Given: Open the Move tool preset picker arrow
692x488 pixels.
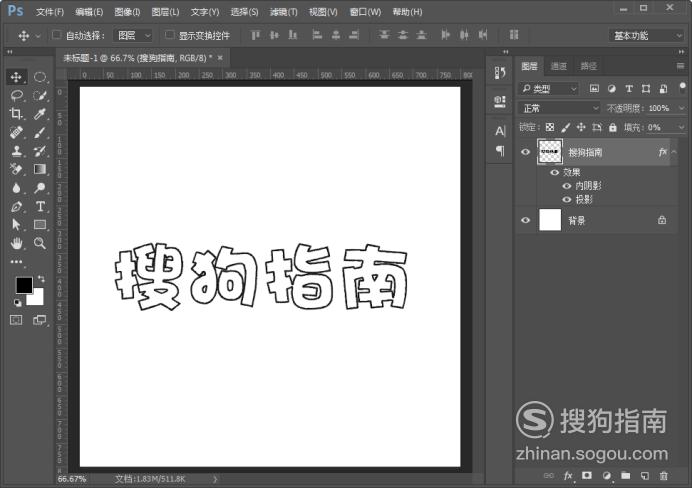Looking at the screenshot, I should (x=38, y=36).
